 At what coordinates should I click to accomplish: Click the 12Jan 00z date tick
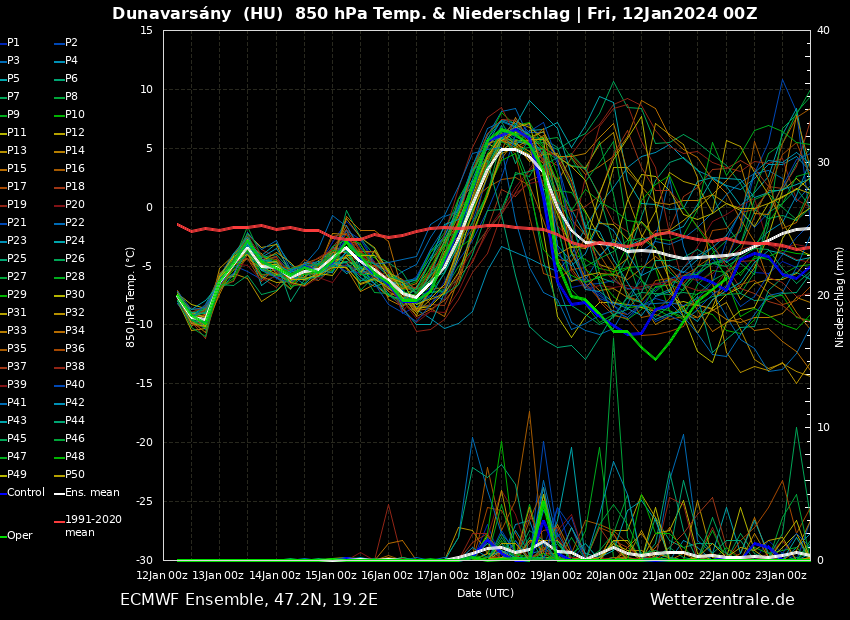(163, 575)
